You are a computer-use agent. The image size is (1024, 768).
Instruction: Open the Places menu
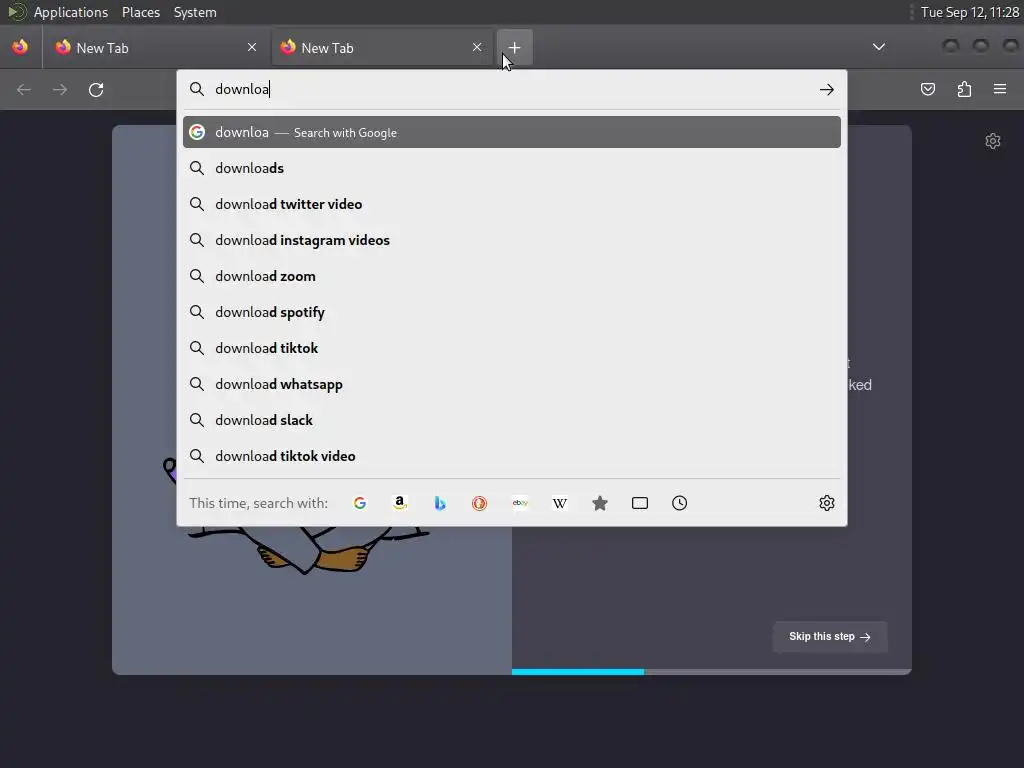140,12
